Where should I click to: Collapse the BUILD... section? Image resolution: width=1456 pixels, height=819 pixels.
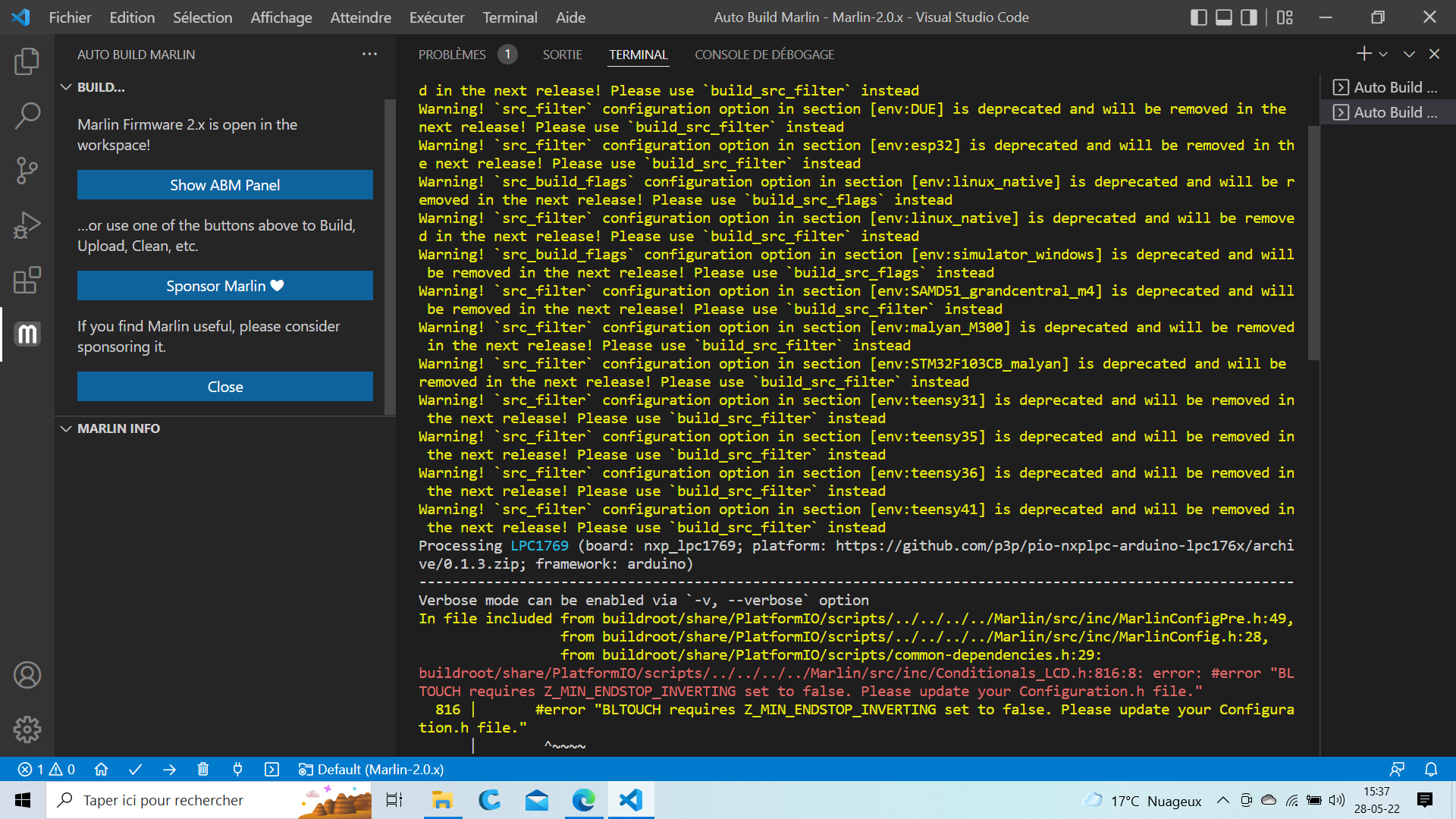[x=66, y=87]
